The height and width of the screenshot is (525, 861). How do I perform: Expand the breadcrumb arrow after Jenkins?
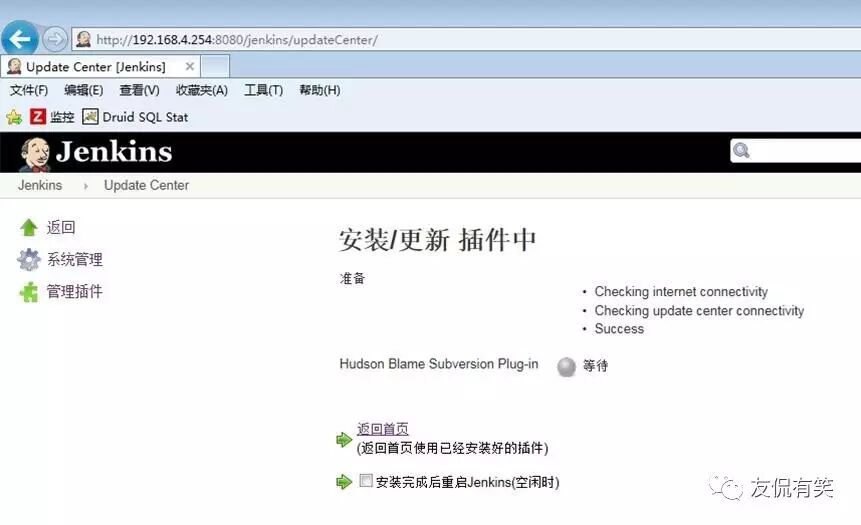point(85,186)
